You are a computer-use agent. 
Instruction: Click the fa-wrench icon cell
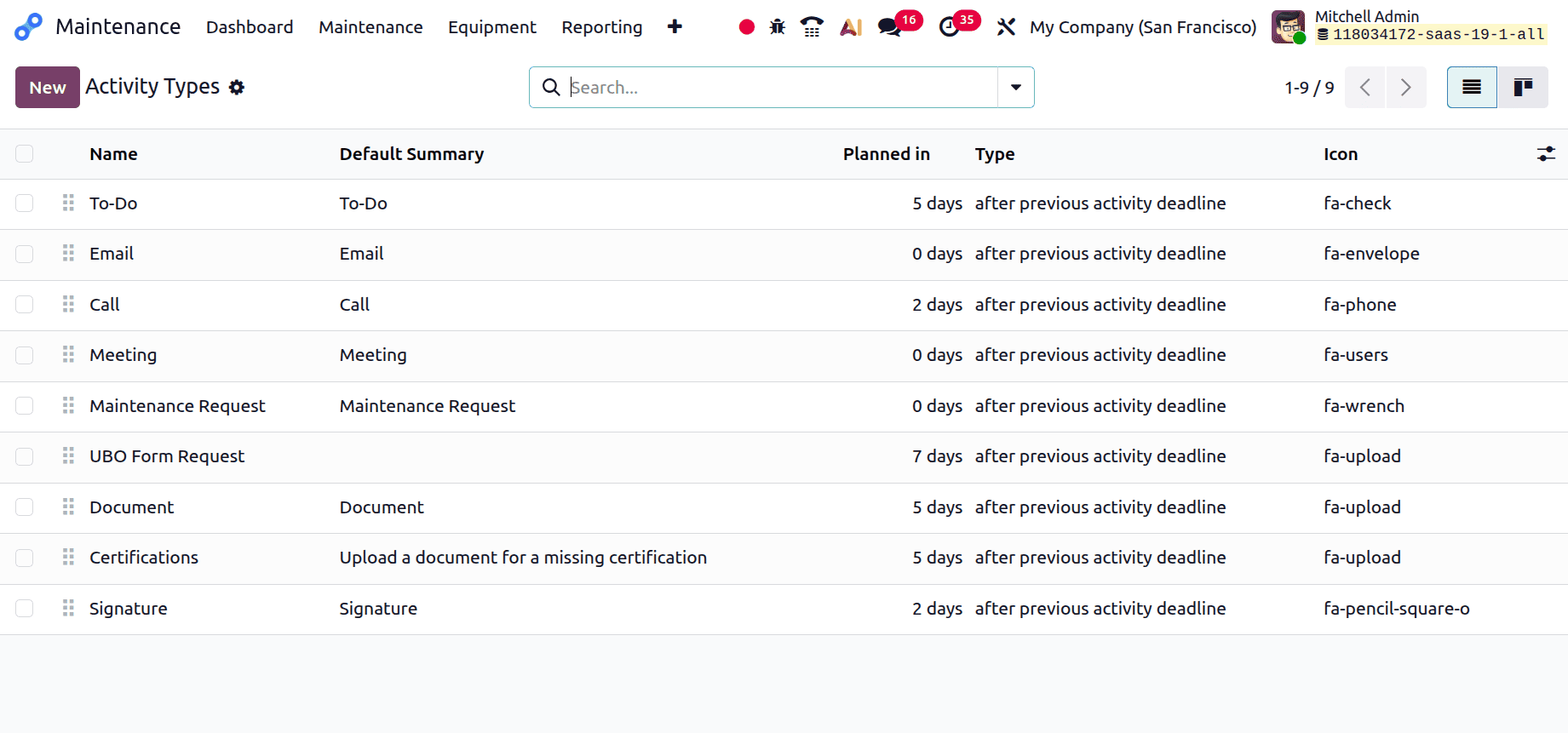coord(1364,406)
